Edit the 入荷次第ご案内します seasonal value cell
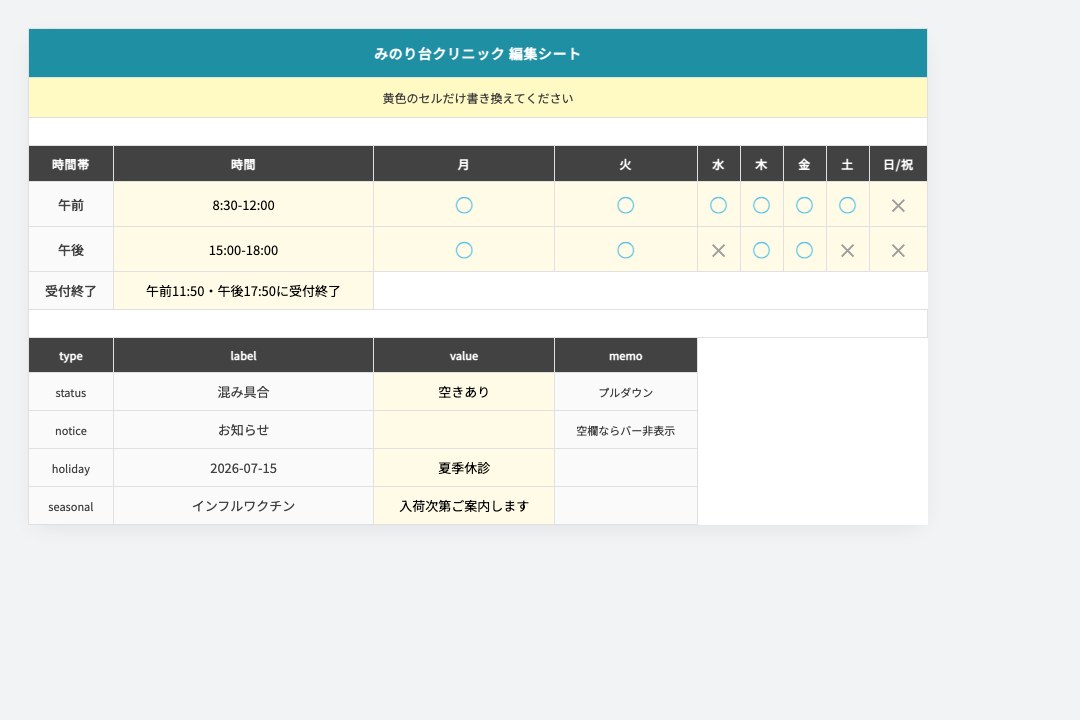Viewport: 1080px width, 720px height. click(x=464, y=506)
